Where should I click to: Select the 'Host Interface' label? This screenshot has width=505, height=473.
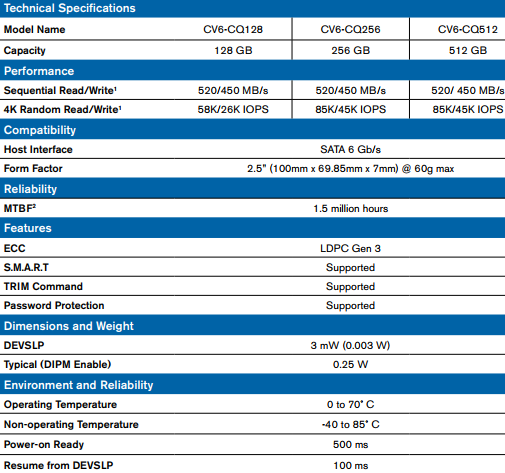38,149
